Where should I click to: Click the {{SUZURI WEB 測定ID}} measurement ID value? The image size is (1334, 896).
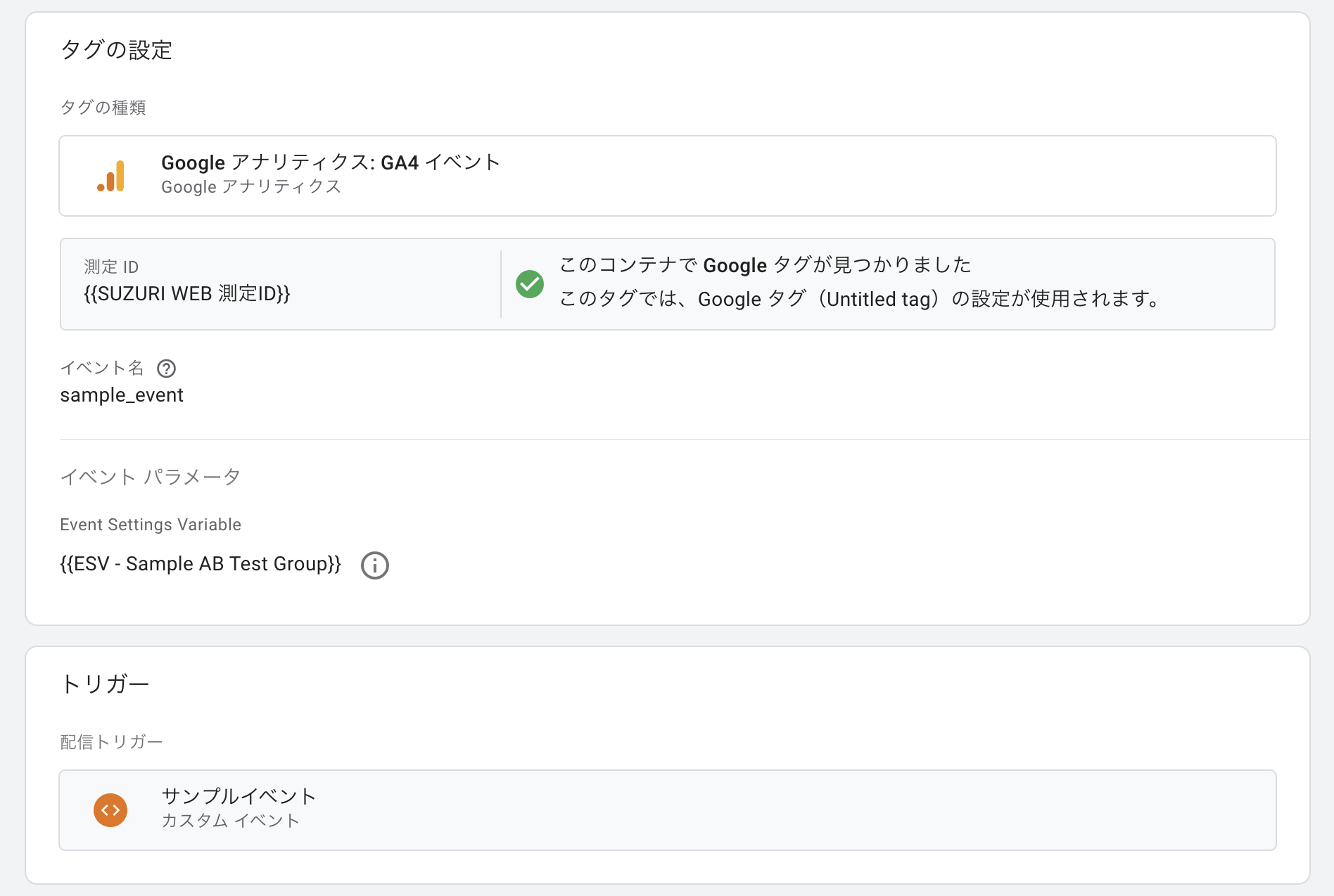[x=186, y=294]
